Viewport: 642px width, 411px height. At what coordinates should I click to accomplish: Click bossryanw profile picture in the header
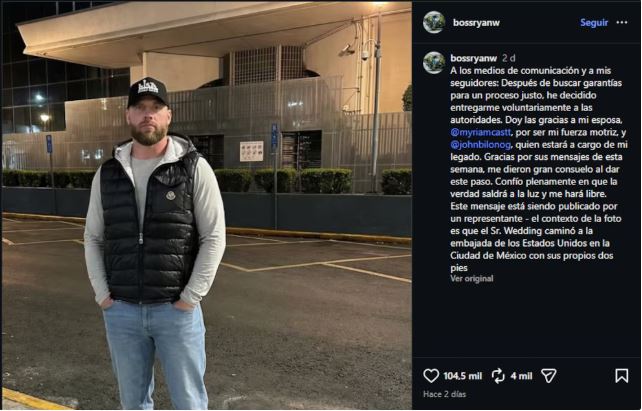tap(434, 22)
